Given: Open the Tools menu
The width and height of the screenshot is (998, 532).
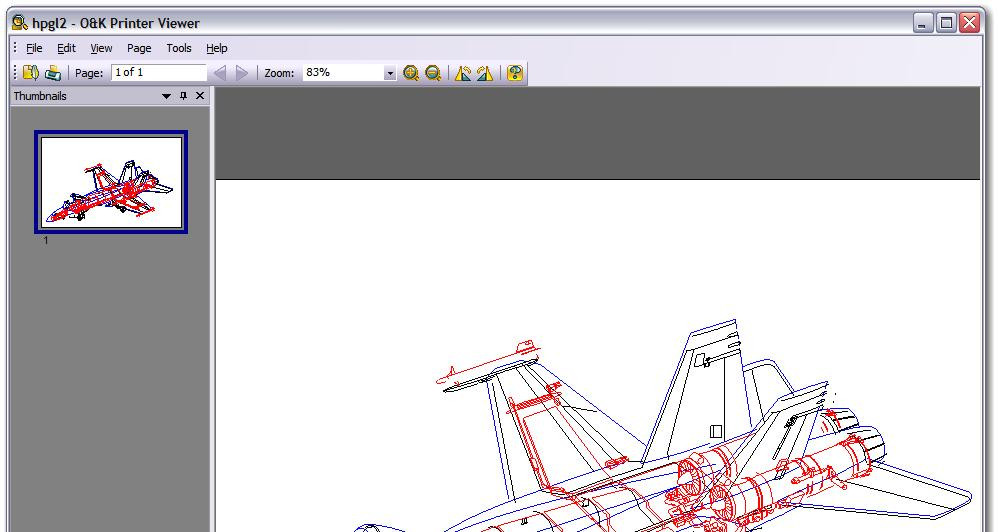Looking at the screenshot, I should coord(179,48).
